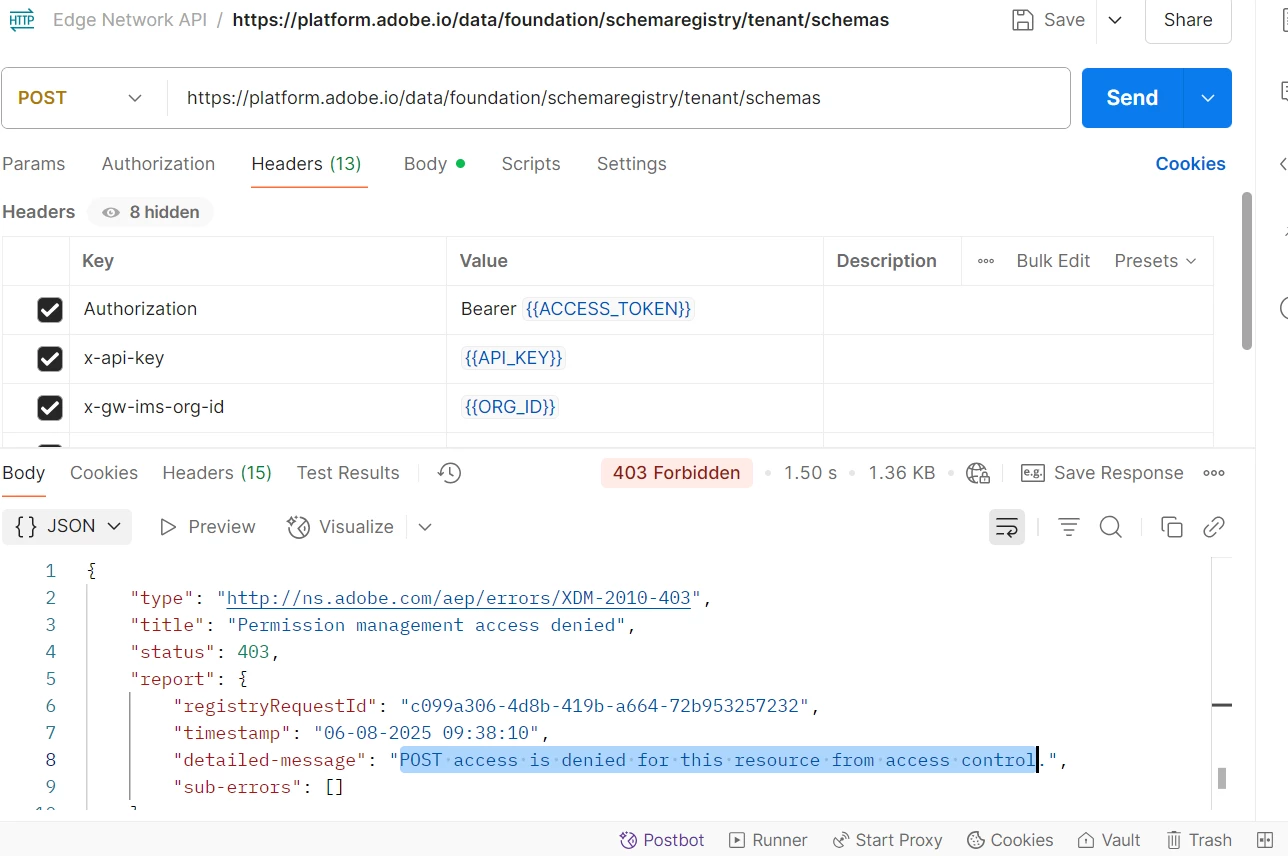Uncheck the x-api-key header checkbox
This screenshot has height=856, width=1288.
point(50,358)
